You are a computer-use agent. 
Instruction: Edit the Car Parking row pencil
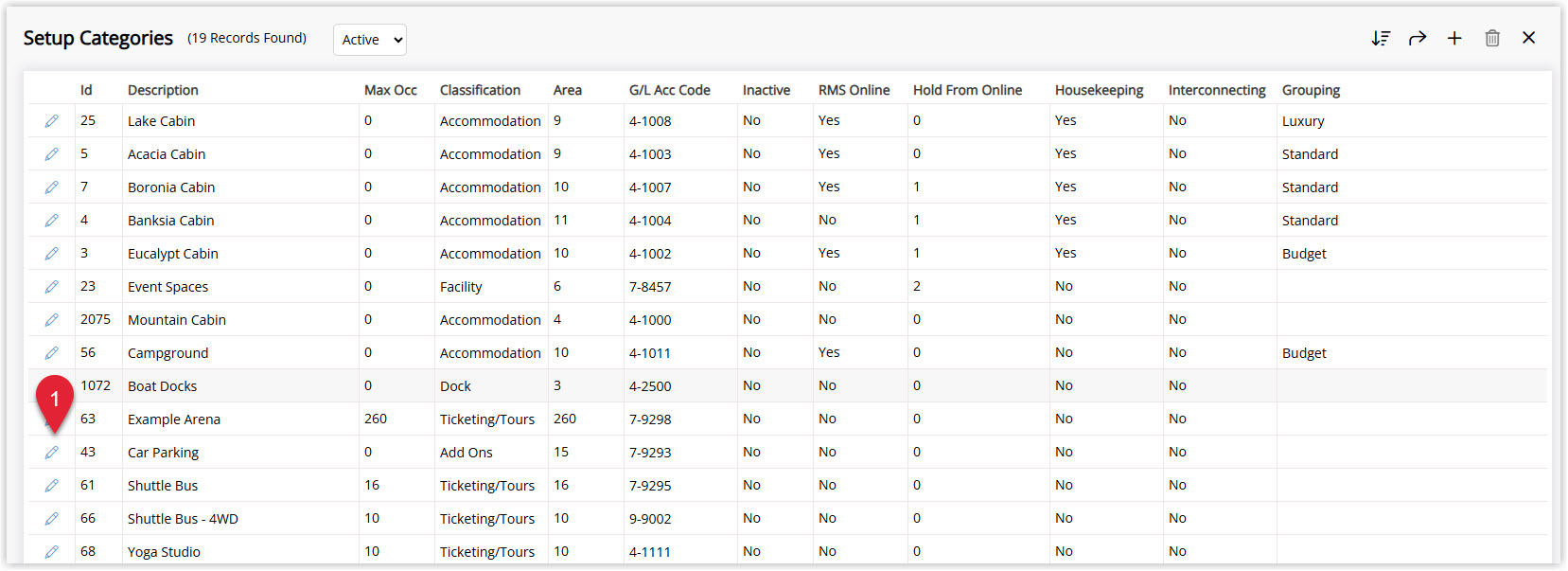click(52, 453)
